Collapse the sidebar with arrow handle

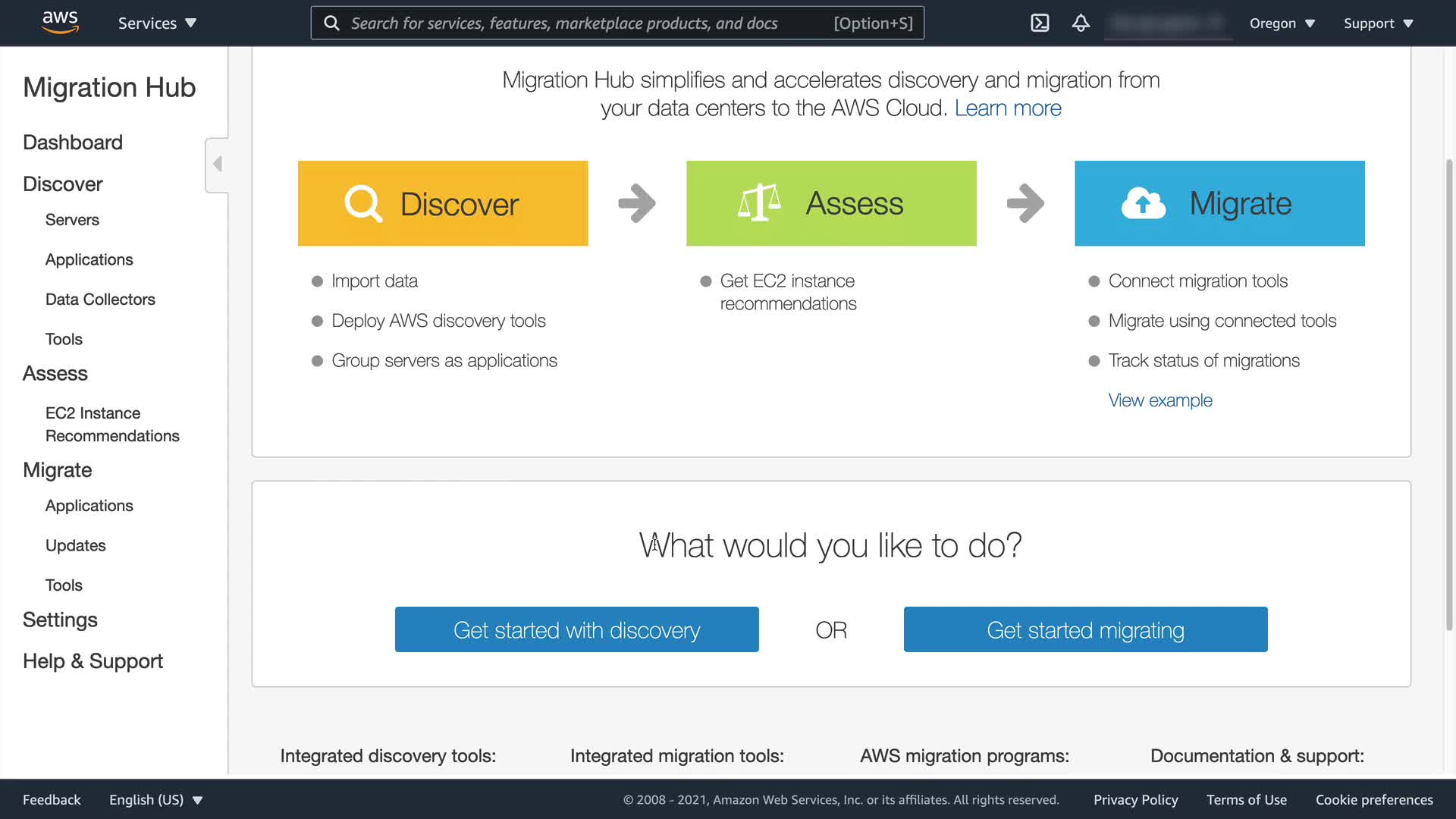click(x=218, y=165)
